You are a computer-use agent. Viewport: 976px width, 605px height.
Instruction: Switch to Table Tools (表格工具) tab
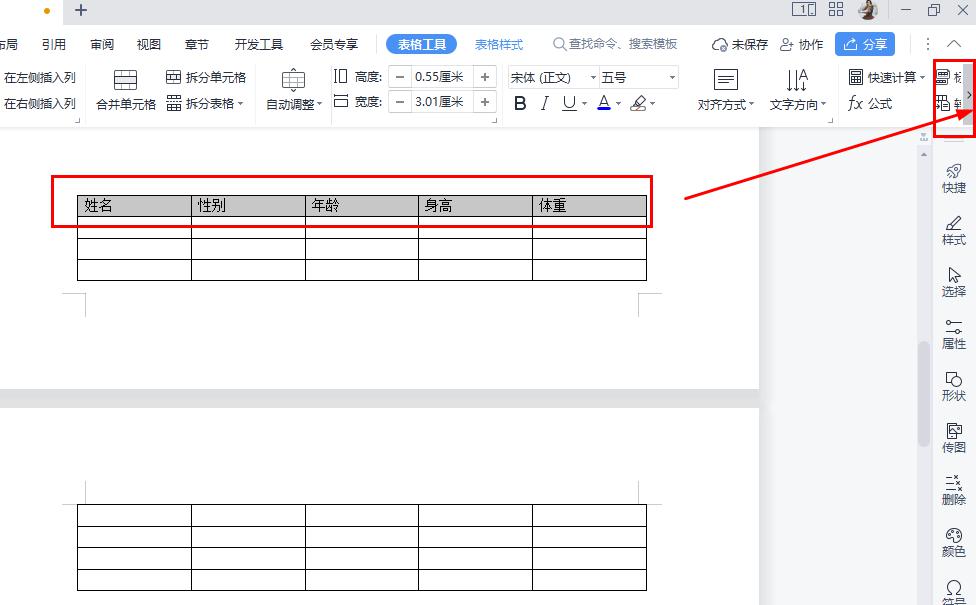(421, 44)
